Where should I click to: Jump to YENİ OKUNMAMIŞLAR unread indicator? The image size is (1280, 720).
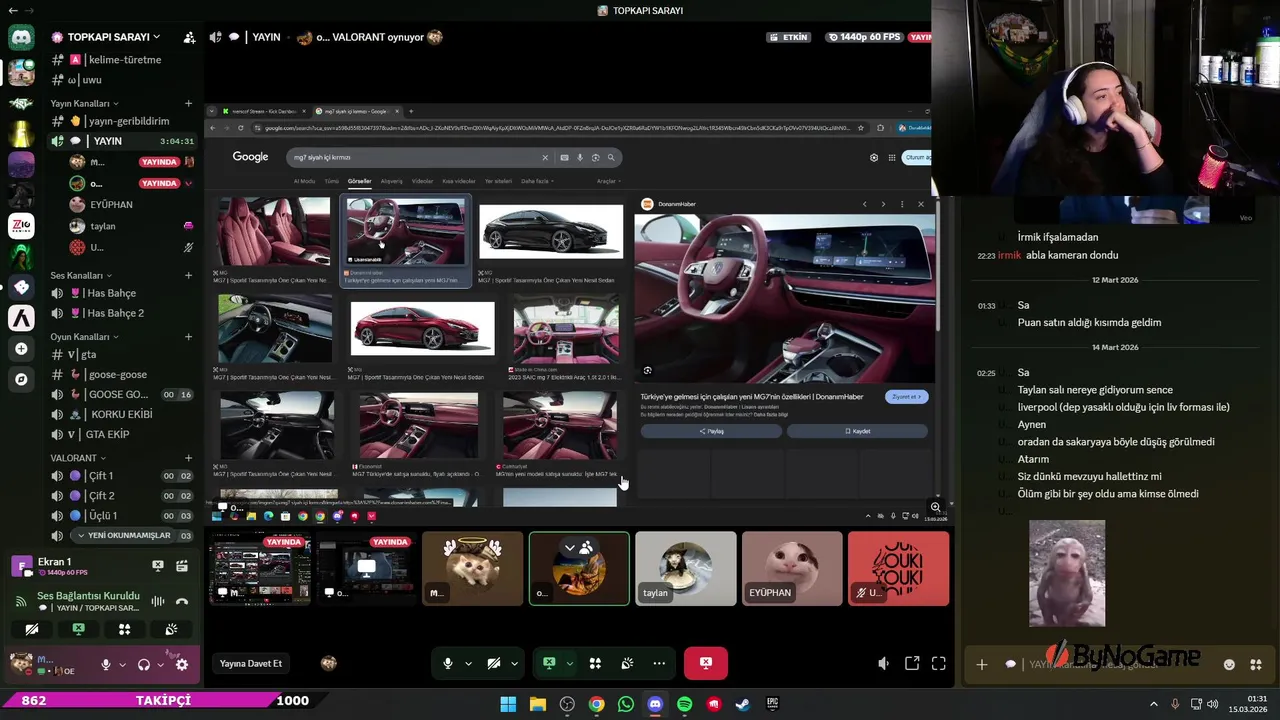pos(122,535)
